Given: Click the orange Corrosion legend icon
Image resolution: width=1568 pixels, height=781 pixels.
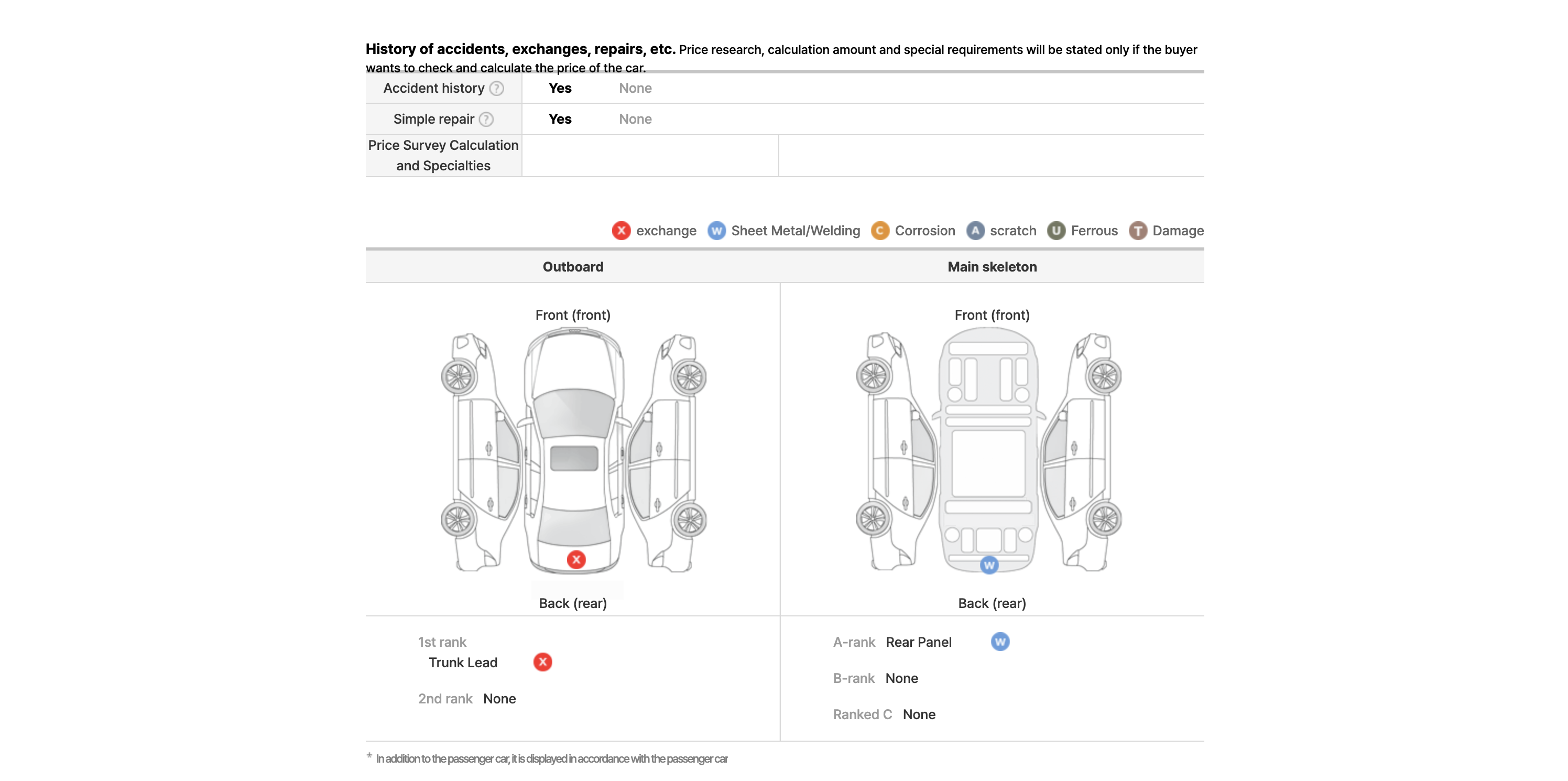Looking at the screenshot, I should coord(879,230).
